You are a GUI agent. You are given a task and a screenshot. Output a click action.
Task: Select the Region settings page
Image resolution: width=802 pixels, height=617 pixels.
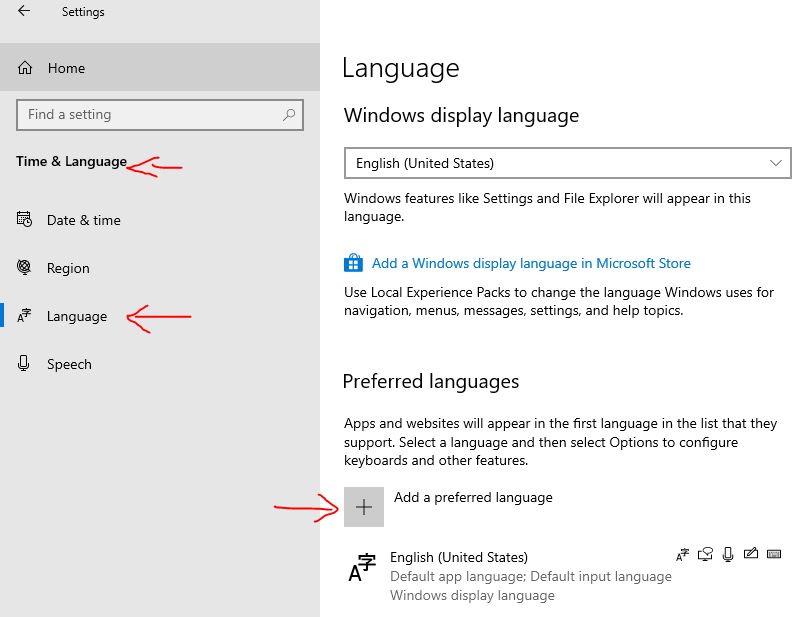tap(68, 268)
